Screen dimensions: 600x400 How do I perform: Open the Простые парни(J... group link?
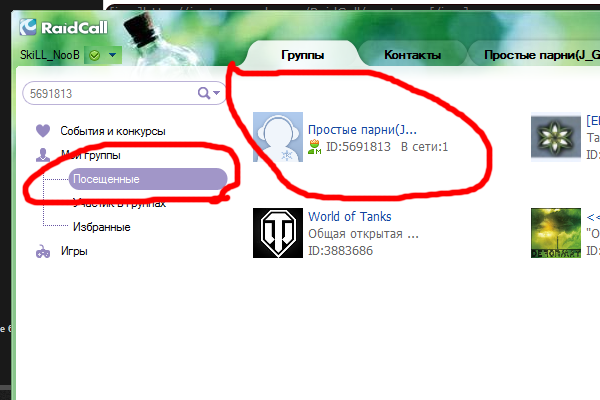tap(362, 130)
